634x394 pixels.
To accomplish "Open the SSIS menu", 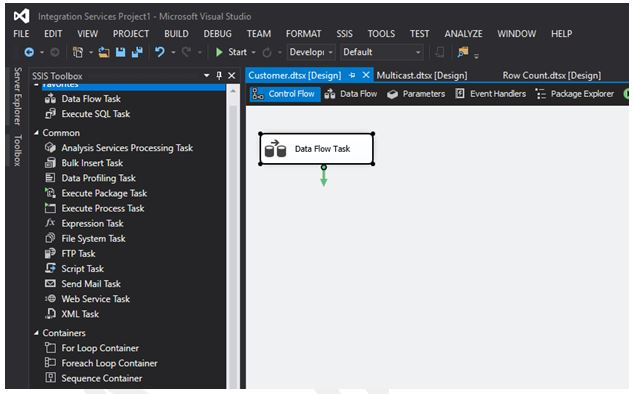I will click(344, 34).
